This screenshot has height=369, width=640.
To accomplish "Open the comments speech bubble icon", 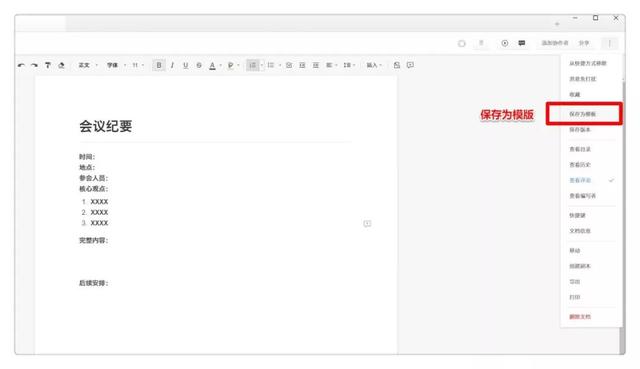I will click(522, 43).
